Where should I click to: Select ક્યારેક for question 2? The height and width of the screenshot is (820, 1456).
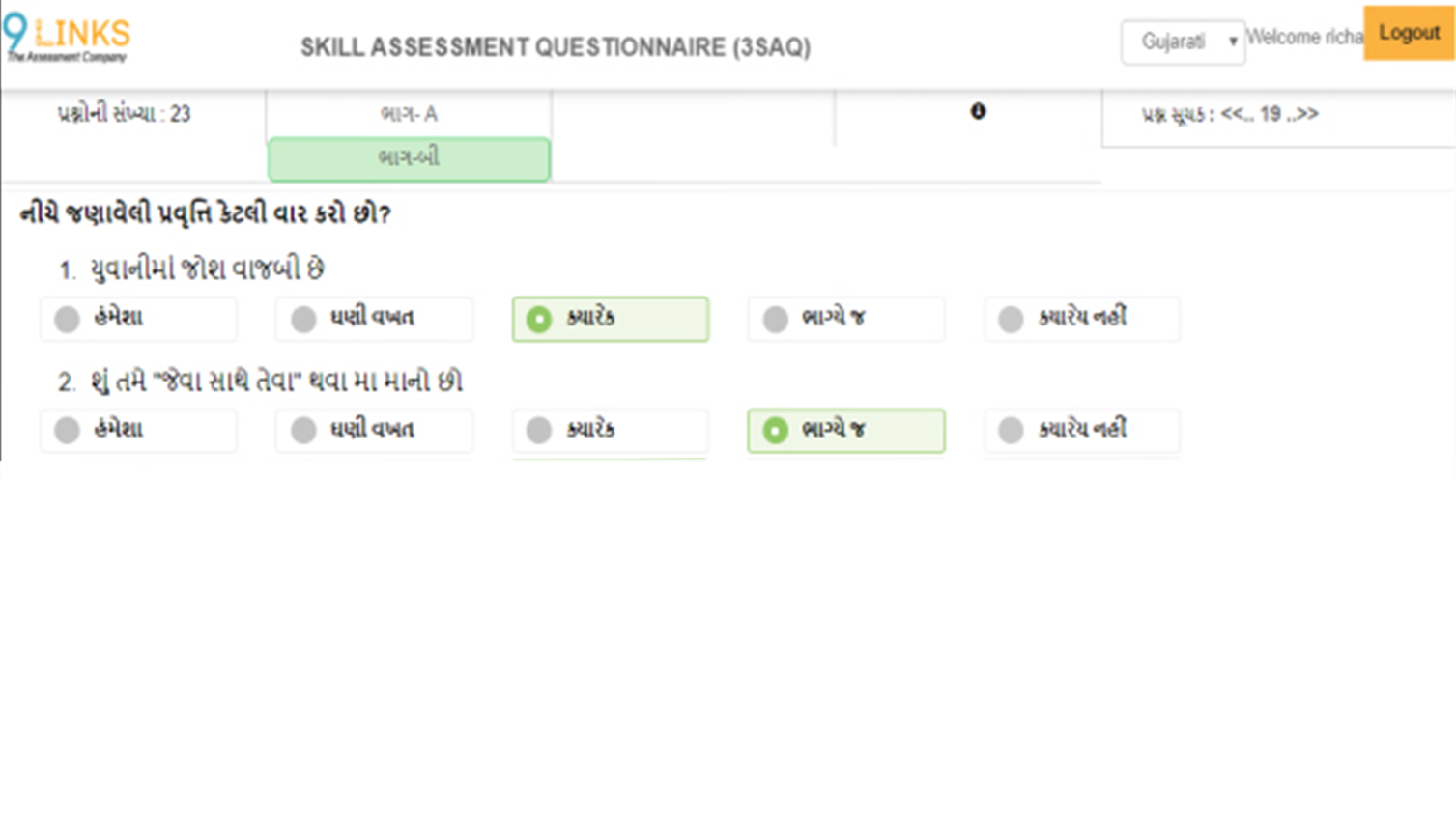[610, 431]
